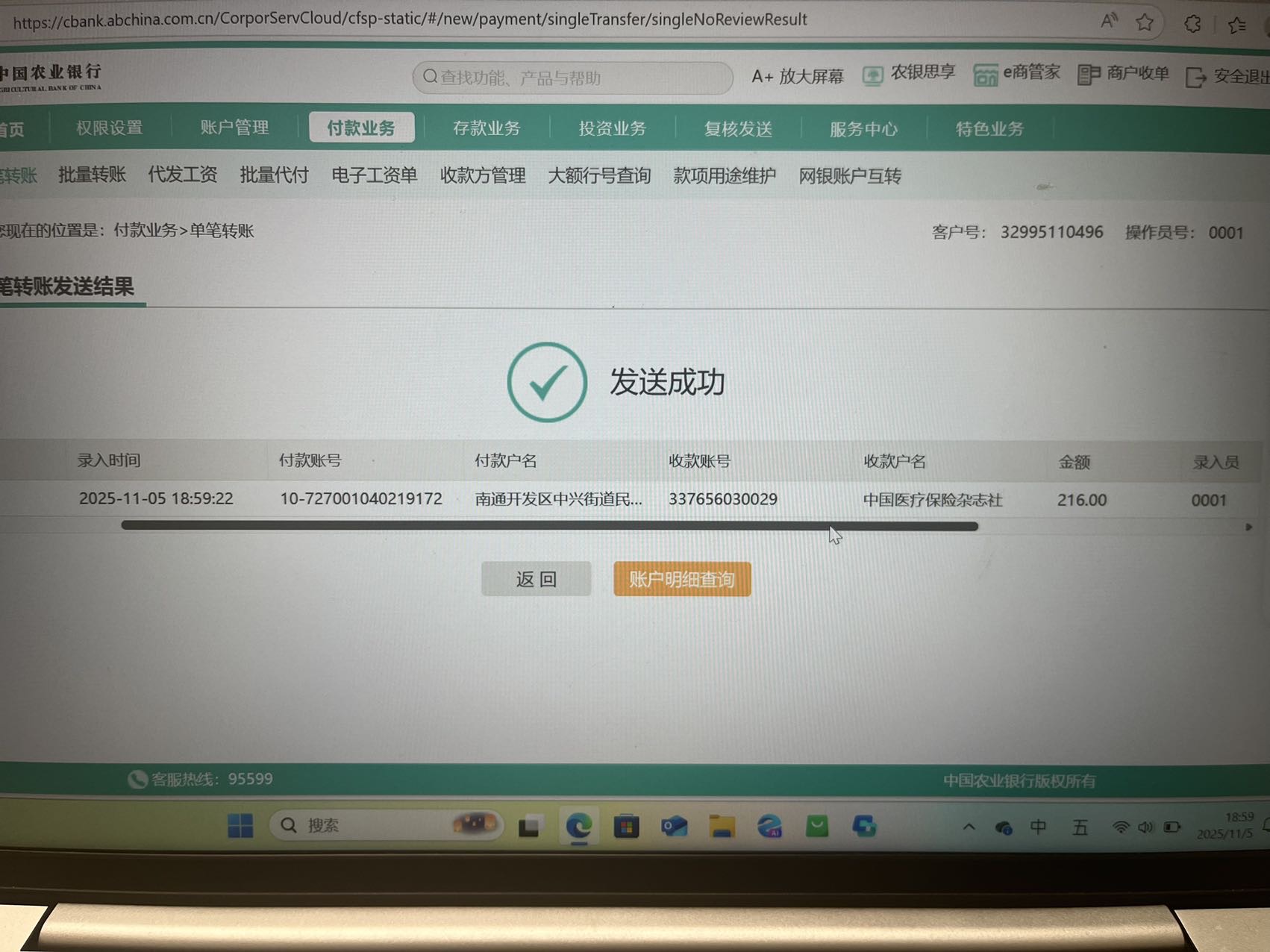Click right arrow of table scrollbar
Image resolution: width=1270 pixels, height=952 pixels.
point(1248,527)
